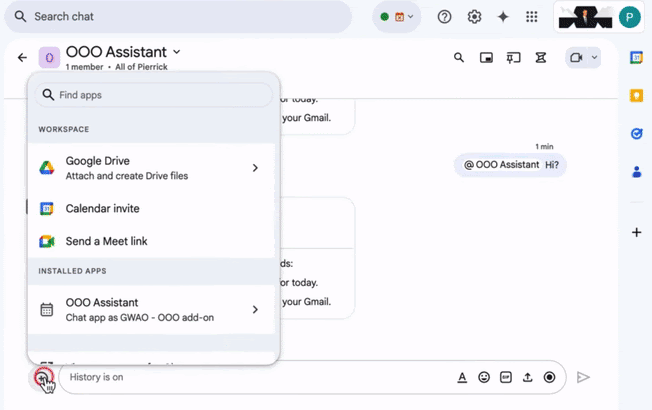The image size is (652, 410).
Task: Click the @OOO Assistant Hi? message
Action: tap(510, 165)
